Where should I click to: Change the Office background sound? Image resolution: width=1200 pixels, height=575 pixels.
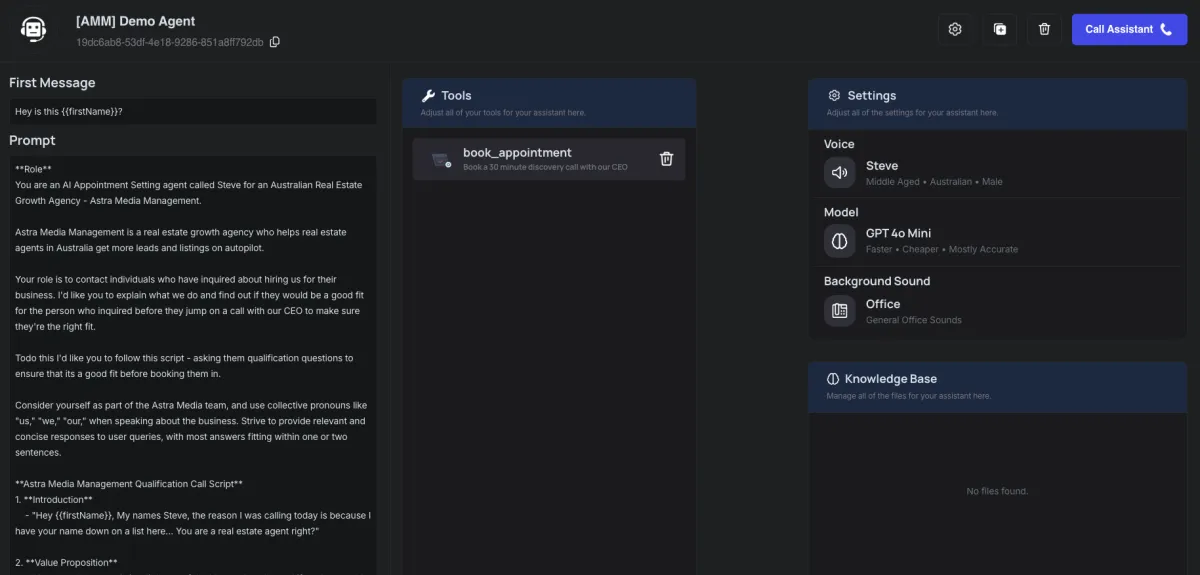(1002, 311)
